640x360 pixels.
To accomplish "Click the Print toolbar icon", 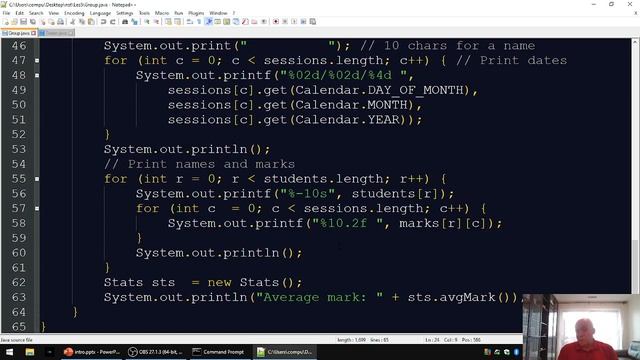I will click(x=60, y=22).
